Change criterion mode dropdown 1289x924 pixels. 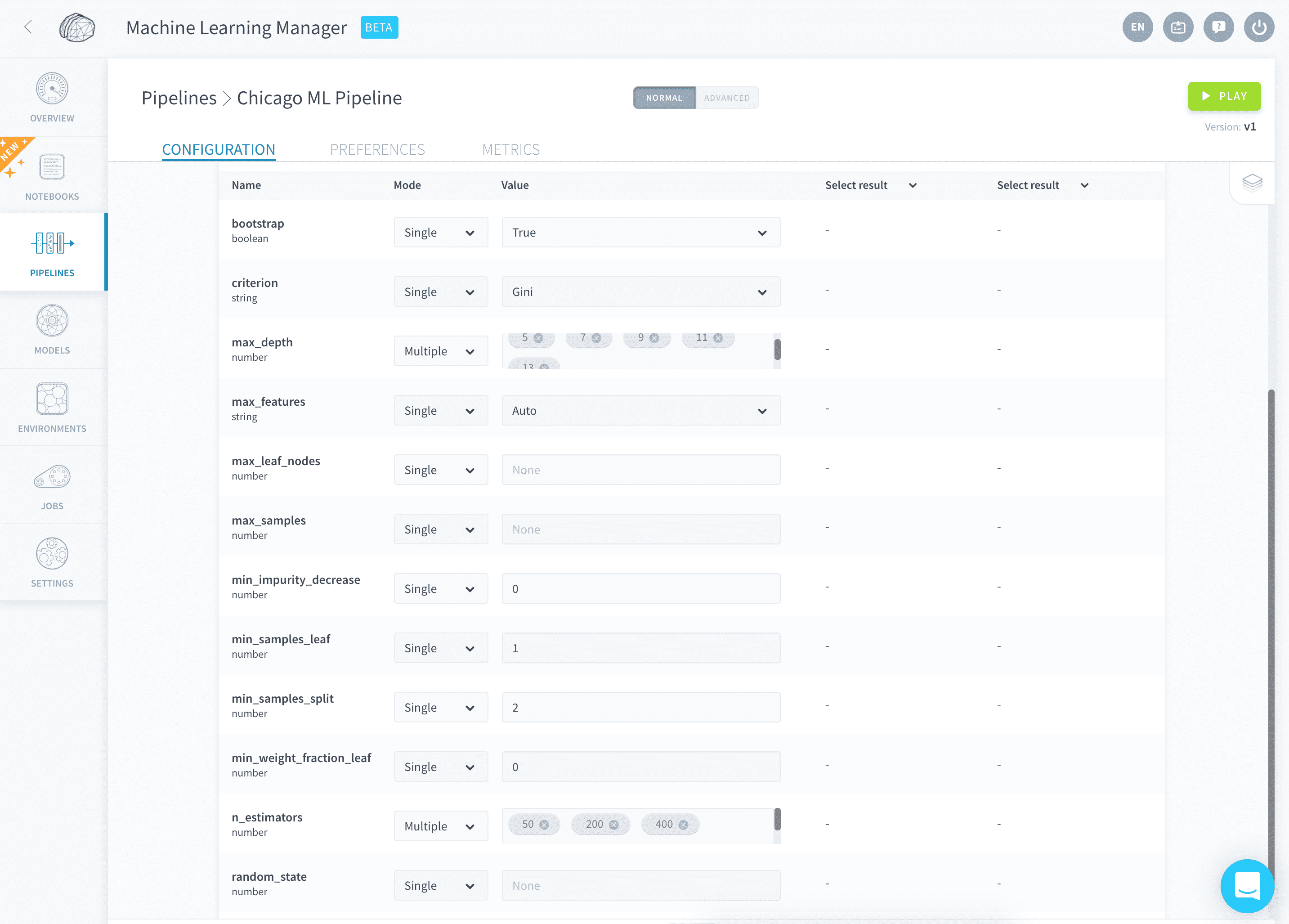[440, 292]
